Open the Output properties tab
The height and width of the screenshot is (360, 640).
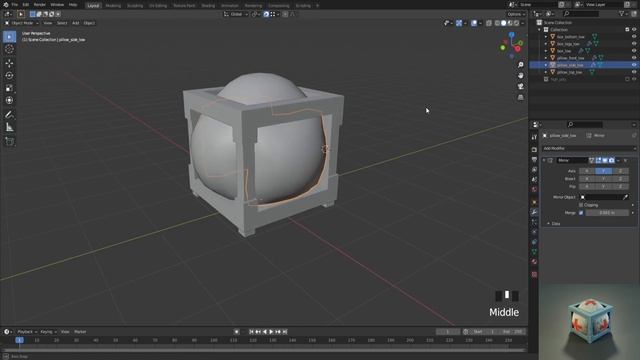[534, 160]
